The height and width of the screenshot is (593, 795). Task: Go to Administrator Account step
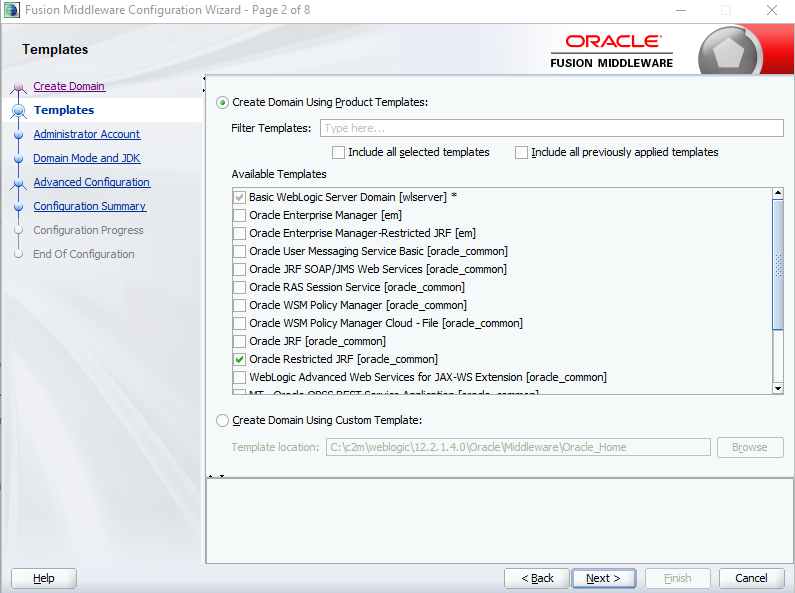87,134
